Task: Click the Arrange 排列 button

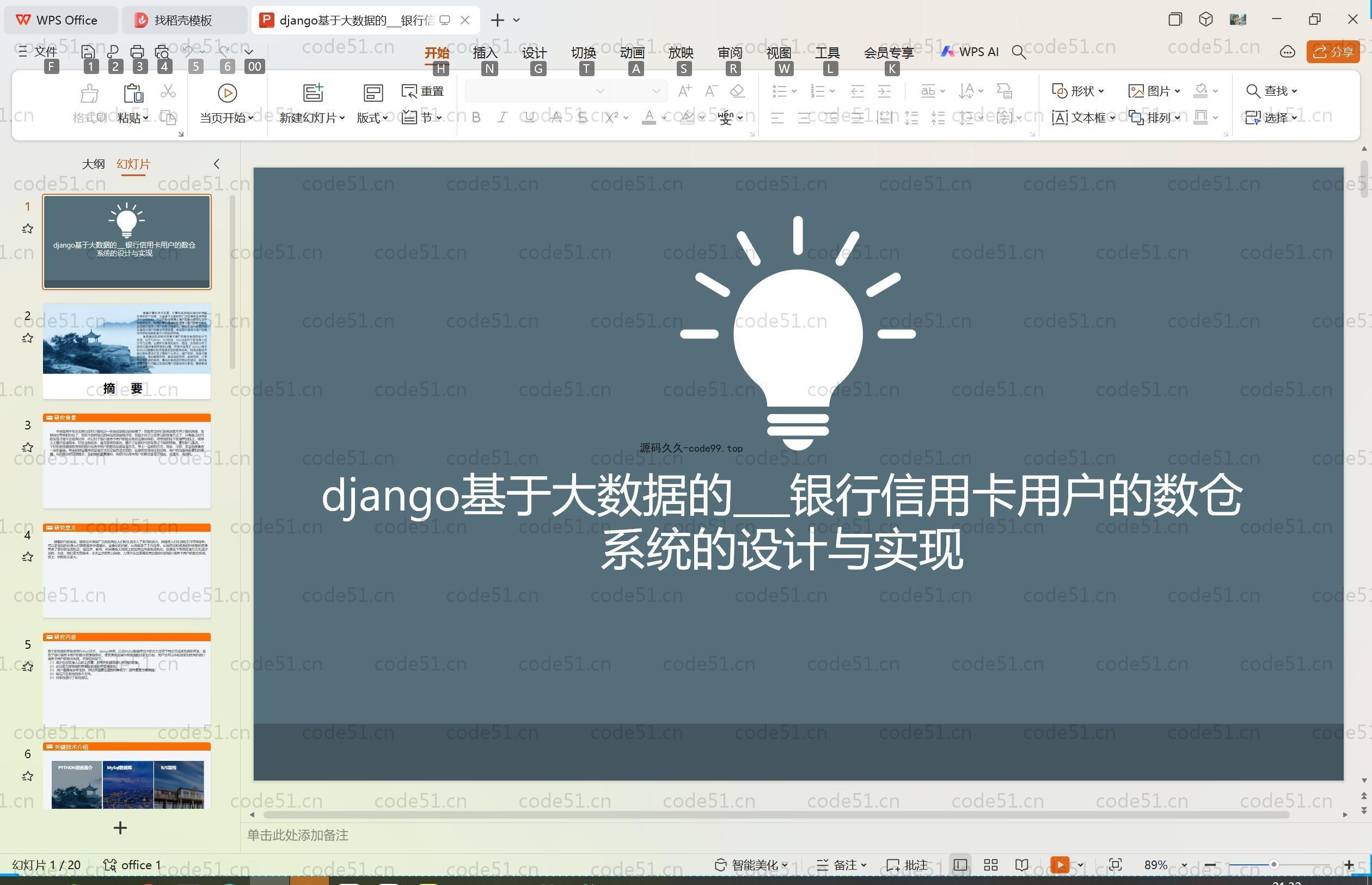Action: click(x=1154, y=118)
